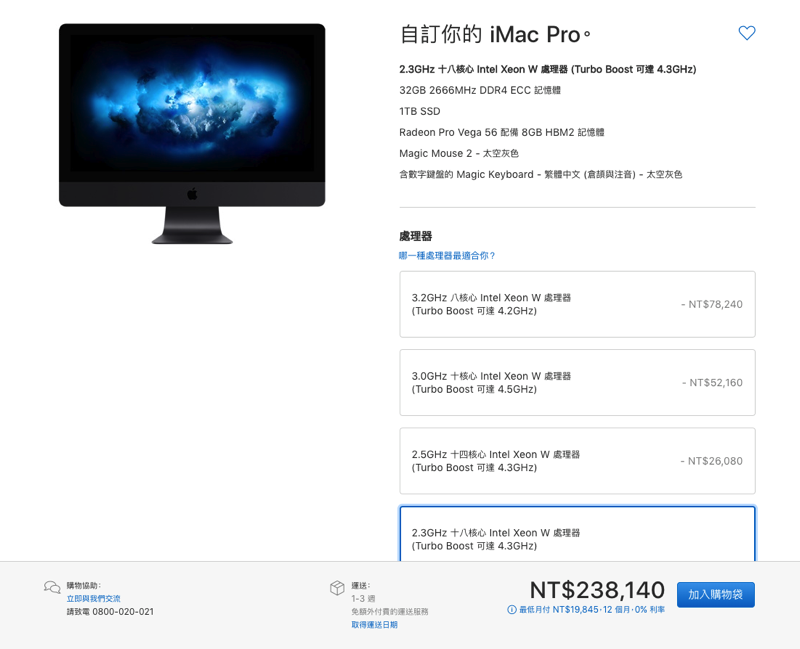Click the 自訂你的 iMac Pro heading

point(495,34)
